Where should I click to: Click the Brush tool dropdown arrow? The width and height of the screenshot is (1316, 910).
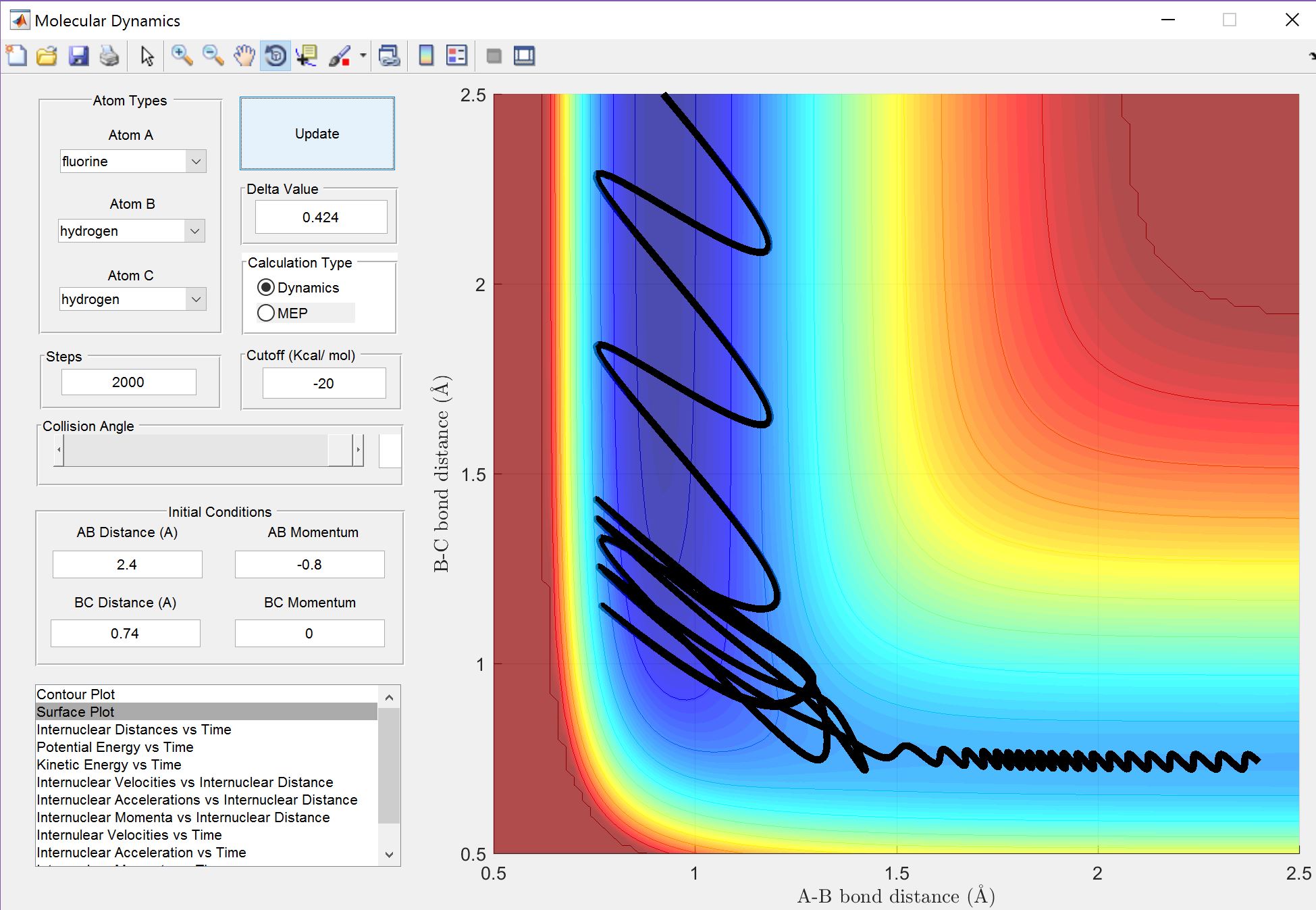point(363,56)
